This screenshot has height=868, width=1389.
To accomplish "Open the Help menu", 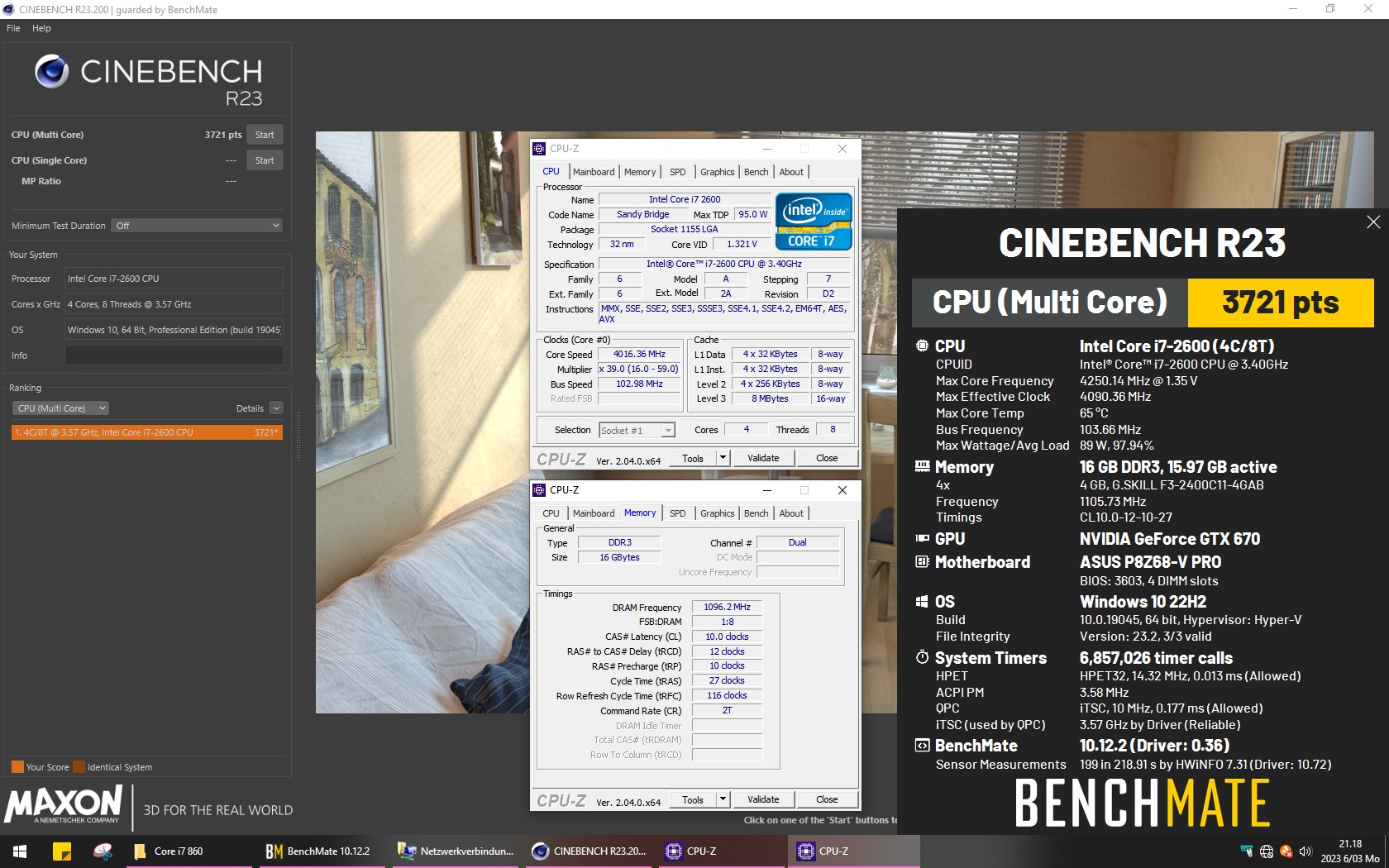I will [x=41, y=28].
